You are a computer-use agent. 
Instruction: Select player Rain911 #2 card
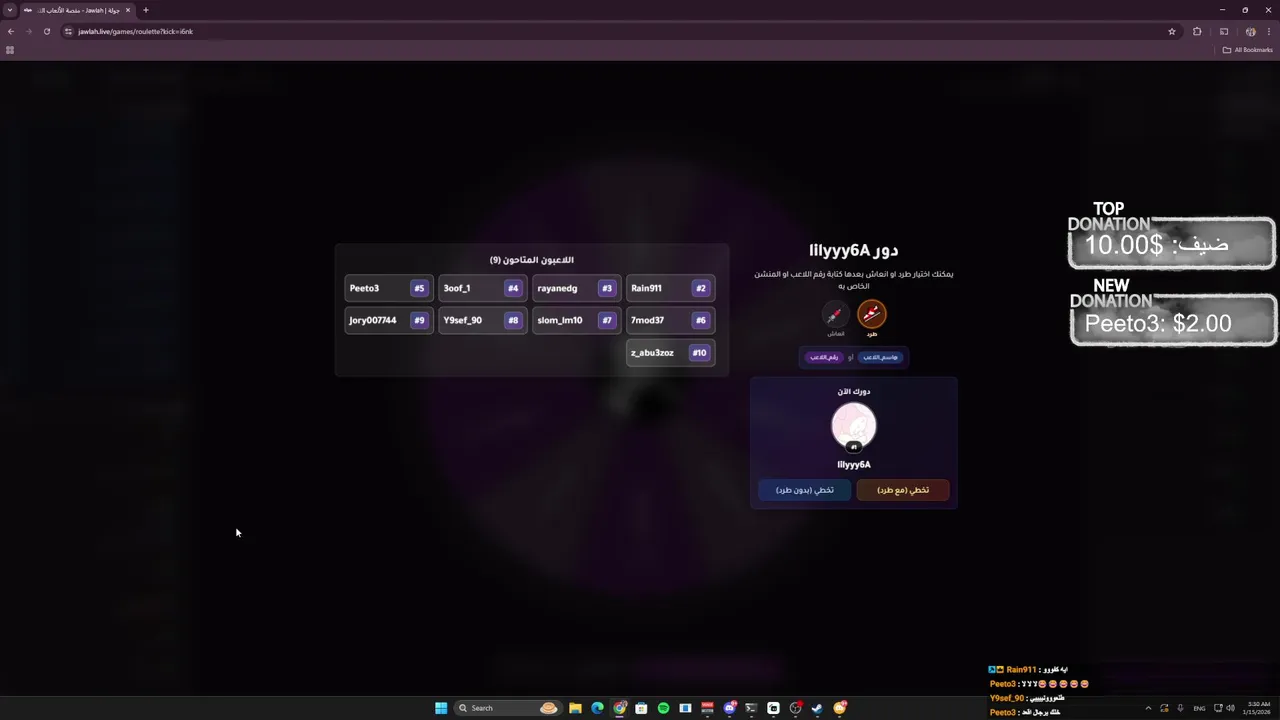click(x=670, y=288)
